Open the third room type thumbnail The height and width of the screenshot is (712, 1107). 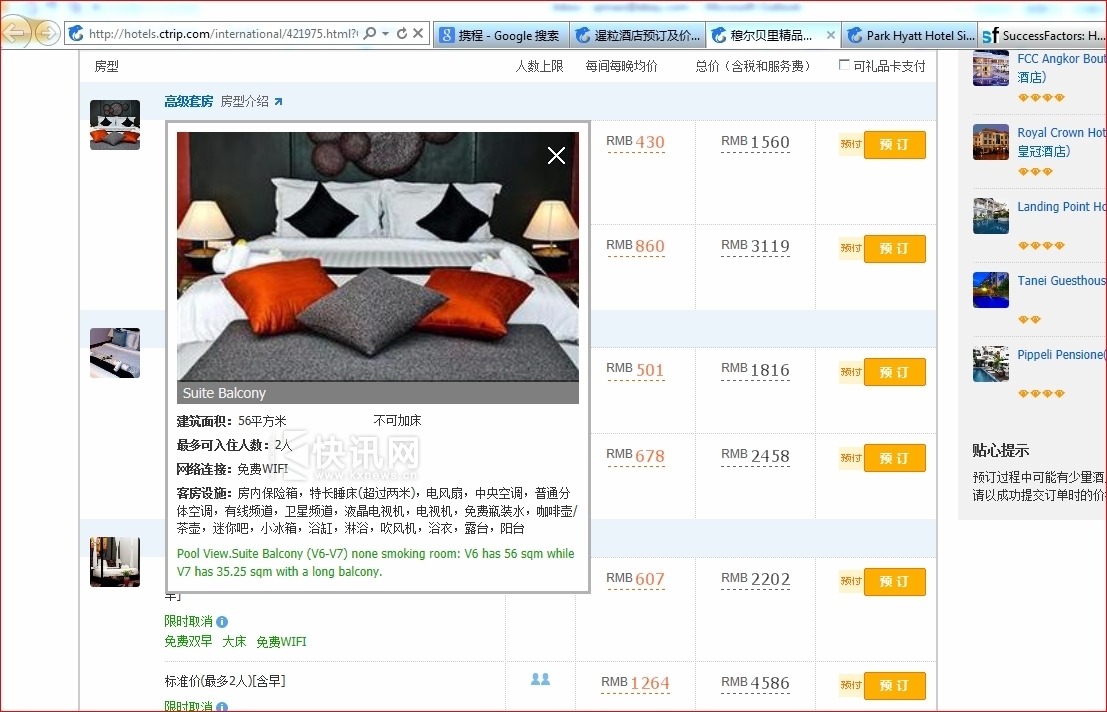(115, 562)
